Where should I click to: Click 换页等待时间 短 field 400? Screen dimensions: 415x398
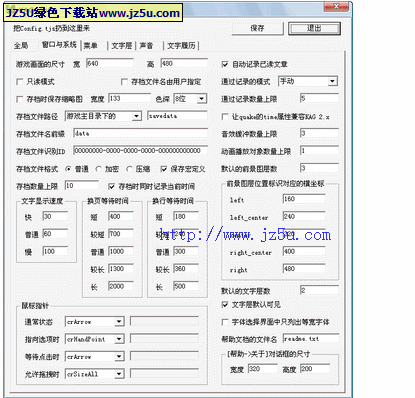tap(121, 216)
